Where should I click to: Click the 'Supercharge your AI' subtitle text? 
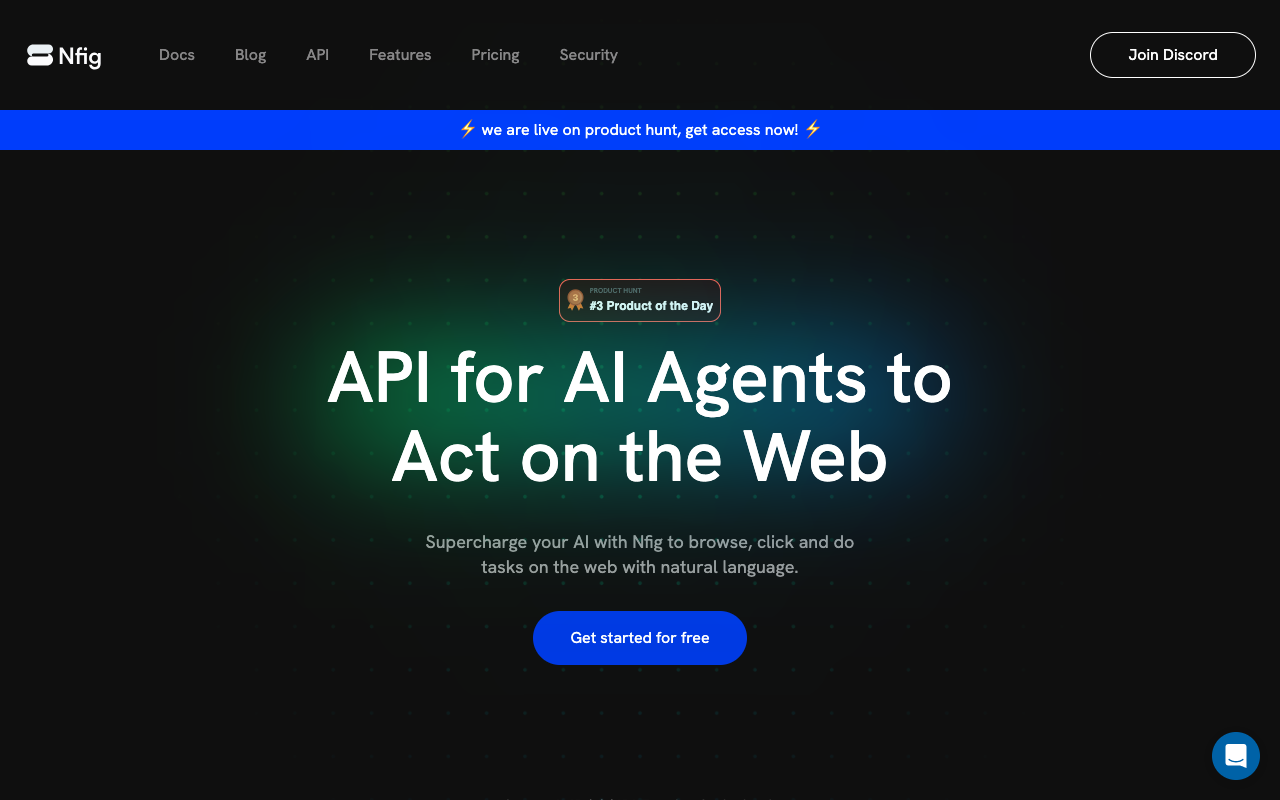coord(640,554)
